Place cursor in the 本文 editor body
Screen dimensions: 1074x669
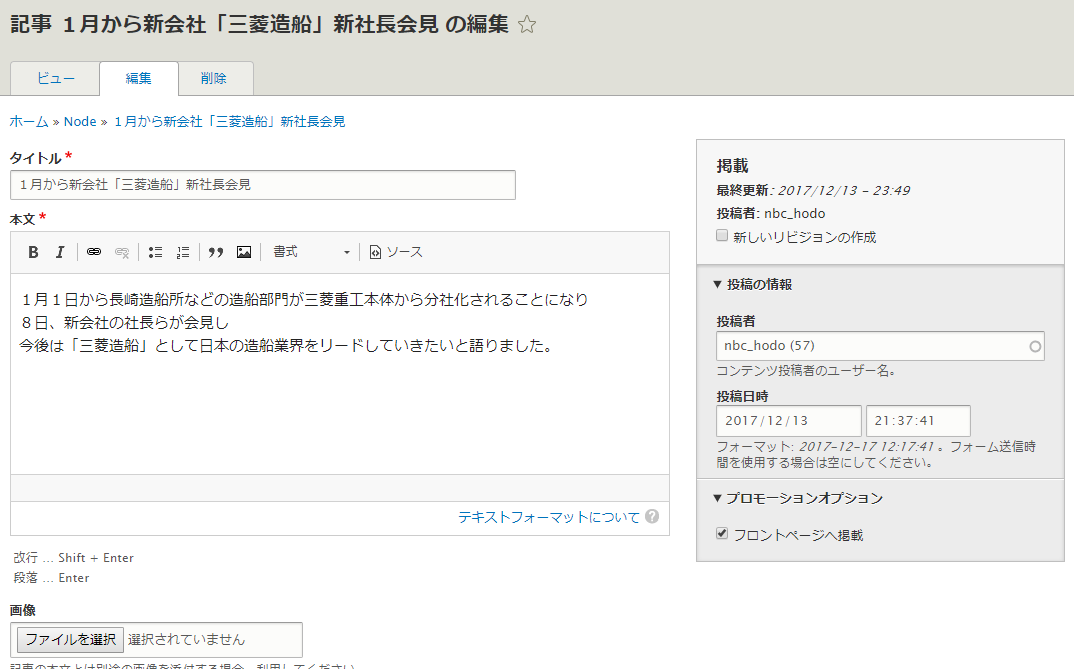click(x=340, y=373)
